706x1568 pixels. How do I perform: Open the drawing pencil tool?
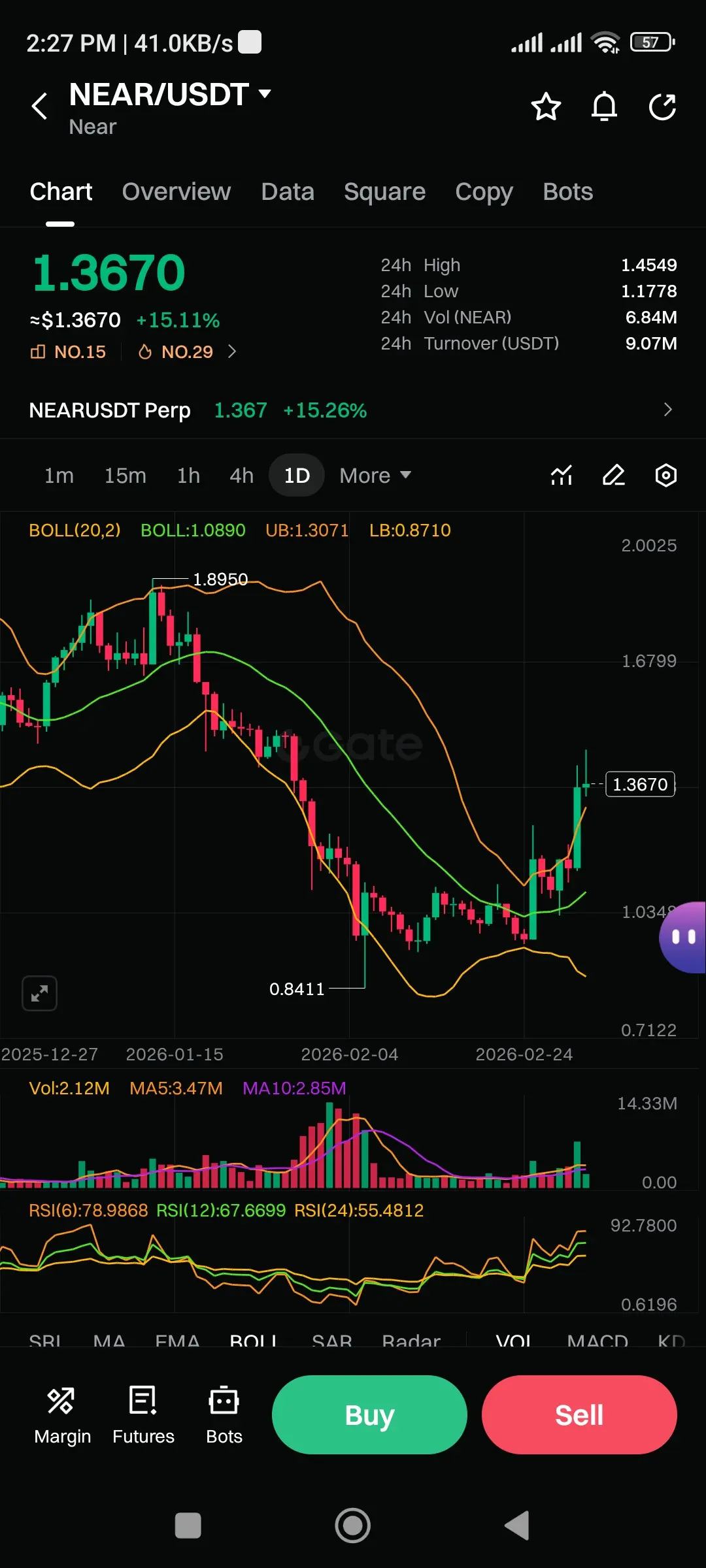click(x=613, y=475)
